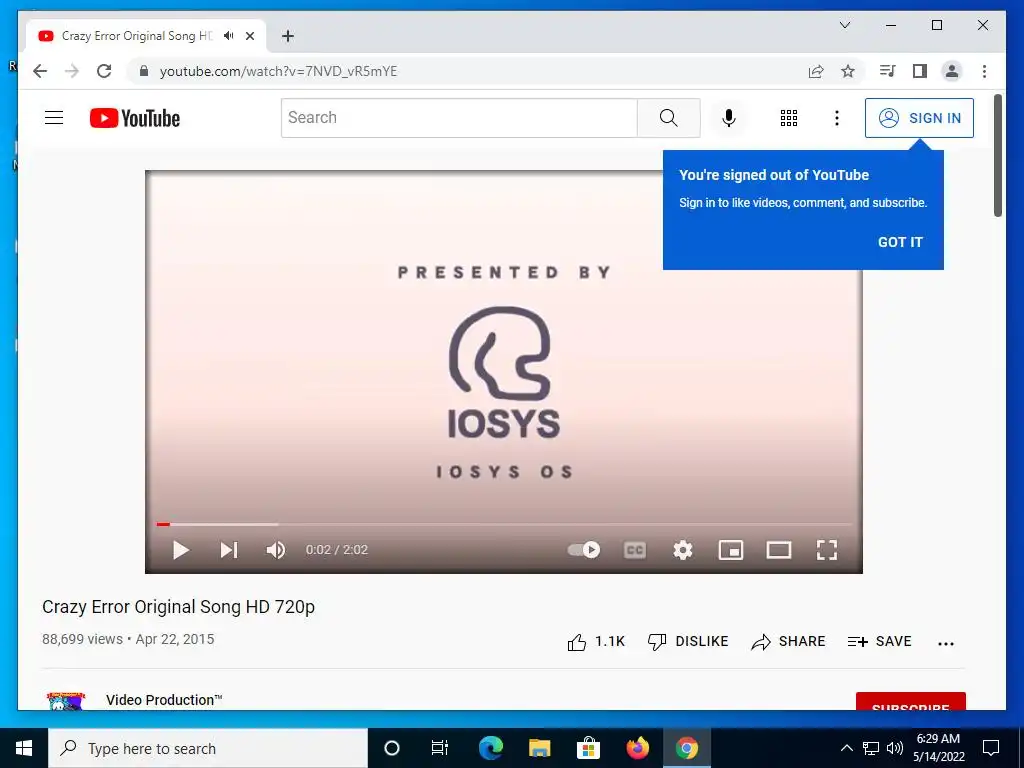Focus the YouTube search field
The image size is (1024, 768).
click(459, 118)
